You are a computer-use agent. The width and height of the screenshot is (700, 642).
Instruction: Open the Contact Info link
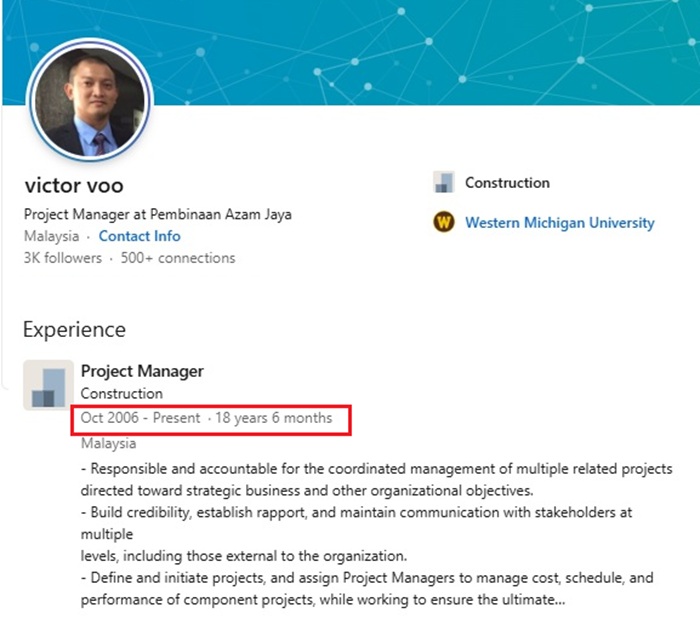(x=139, y=237)
